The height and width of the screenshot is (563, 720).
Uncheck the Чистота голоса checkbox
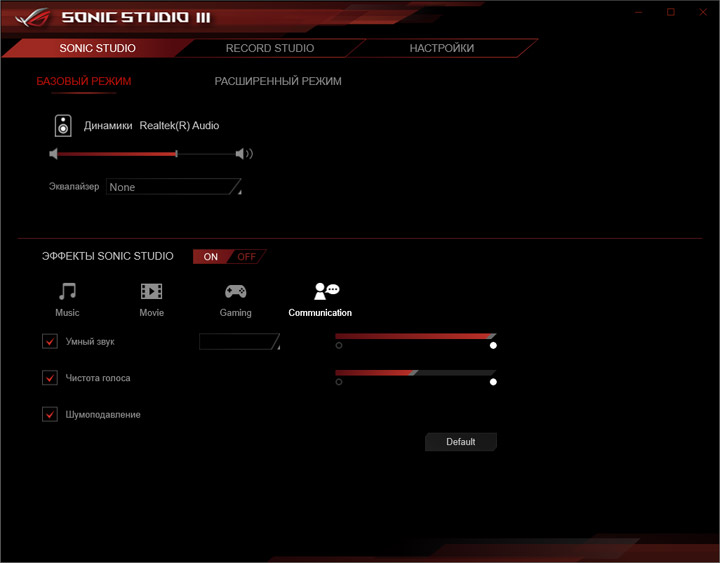(50, 378)
